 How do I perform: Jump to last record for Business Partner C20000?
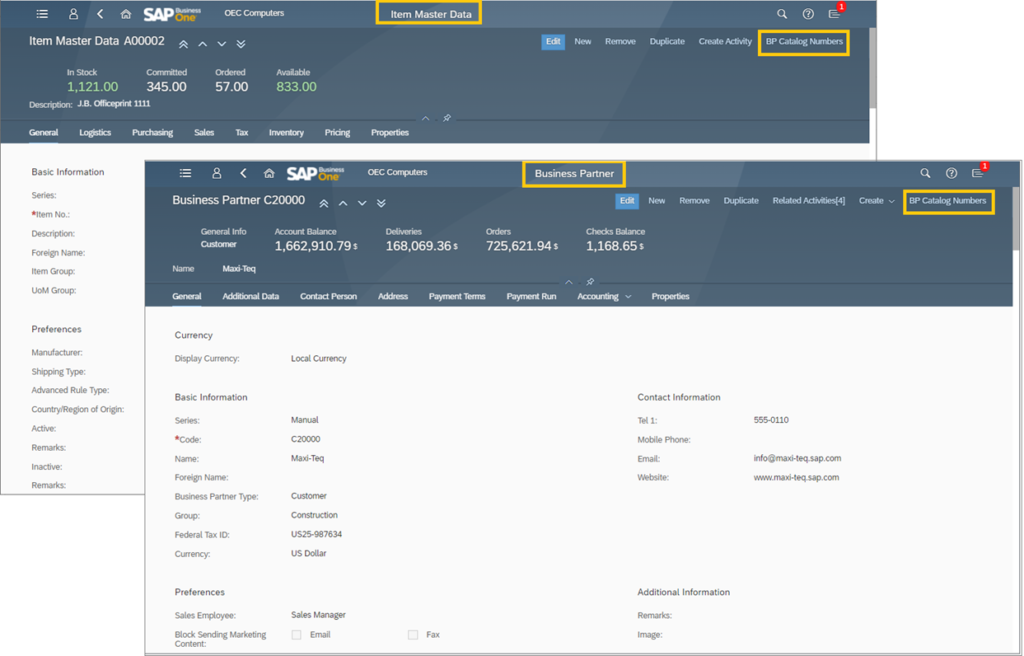(381, 202)
